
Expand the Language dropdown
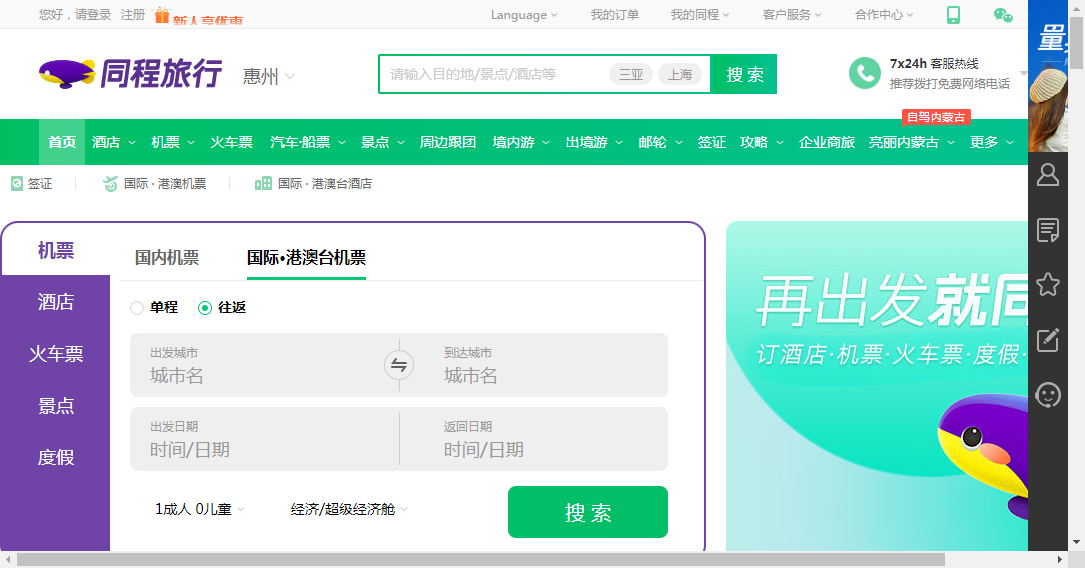(524, 15)
